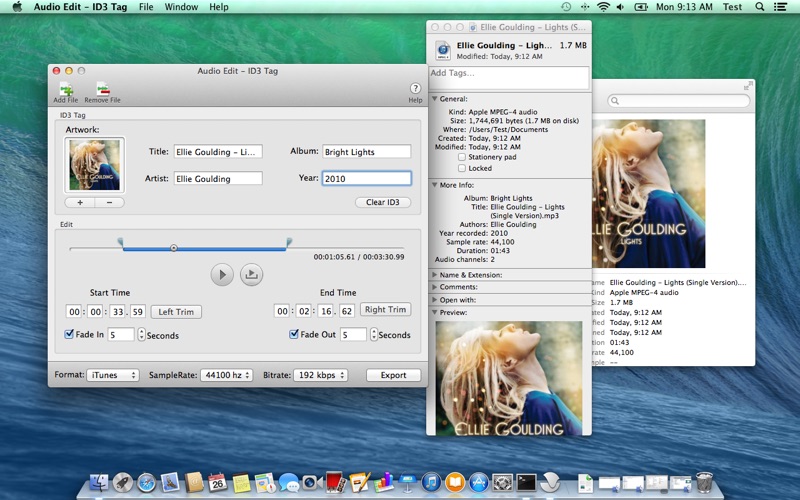This screenshot has height=500, width=800.
Task: Launch Terminal from the dock
Action: (x=526, y=482)
